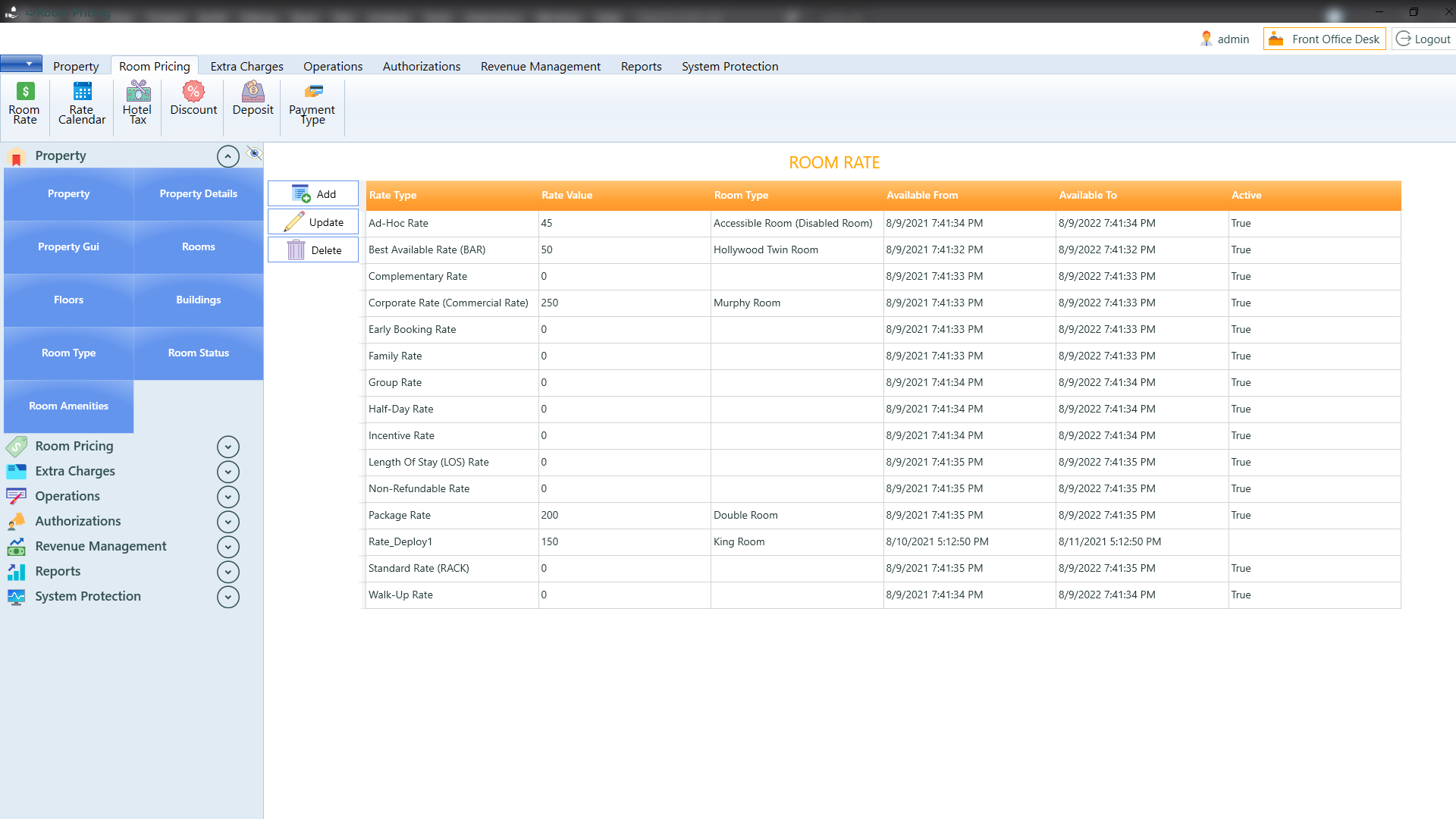Switch to the Operations ribbon tab

pyautogui.click(x=333, y=66)
